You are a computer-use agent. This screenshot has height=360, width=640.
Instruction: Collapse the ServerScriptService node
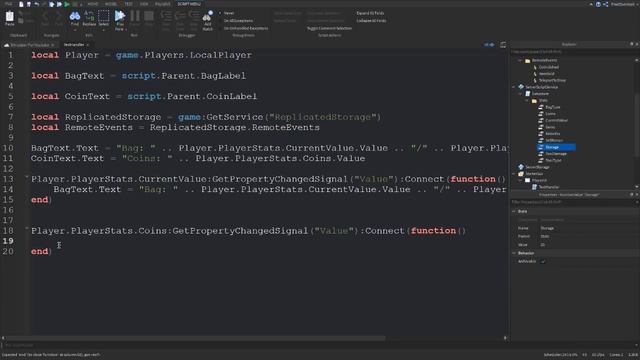[x=514, y=87]
